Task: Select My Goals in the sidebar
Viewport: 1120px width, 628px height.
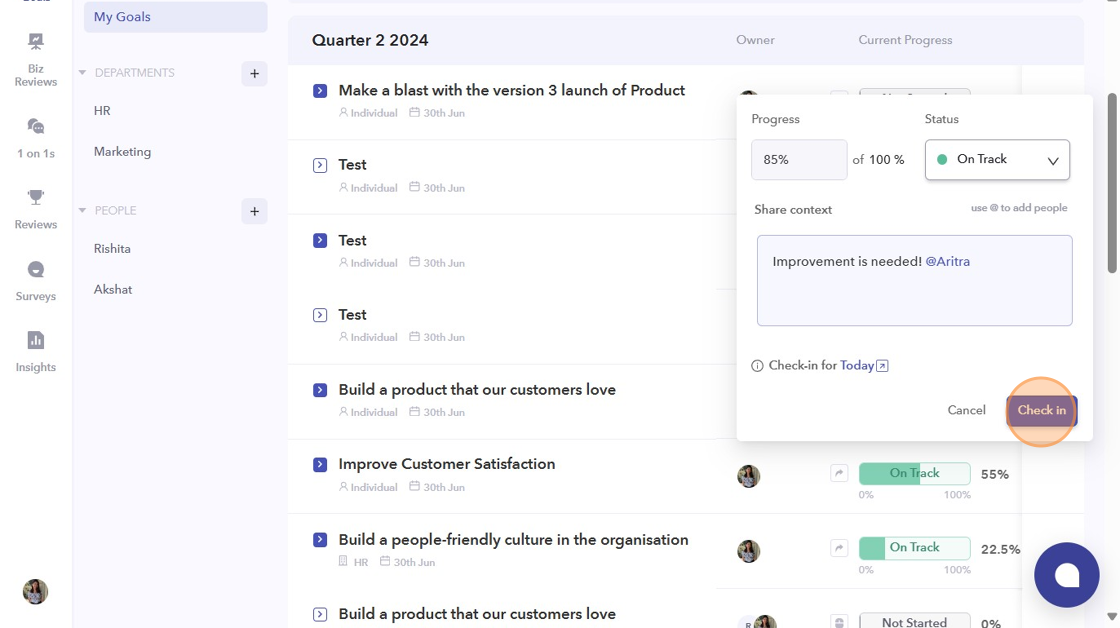Action: point(175,17)
